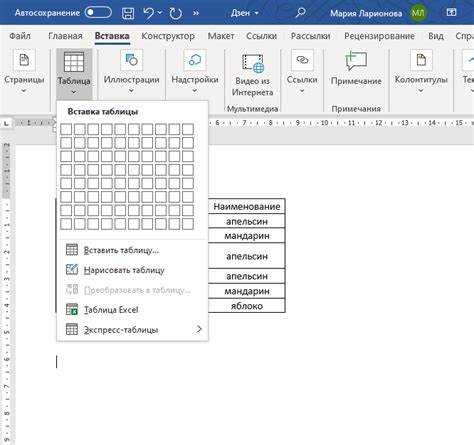This screenshot has height=445, width=474.
Task: Select the Вставка tab
Action: 112,36
